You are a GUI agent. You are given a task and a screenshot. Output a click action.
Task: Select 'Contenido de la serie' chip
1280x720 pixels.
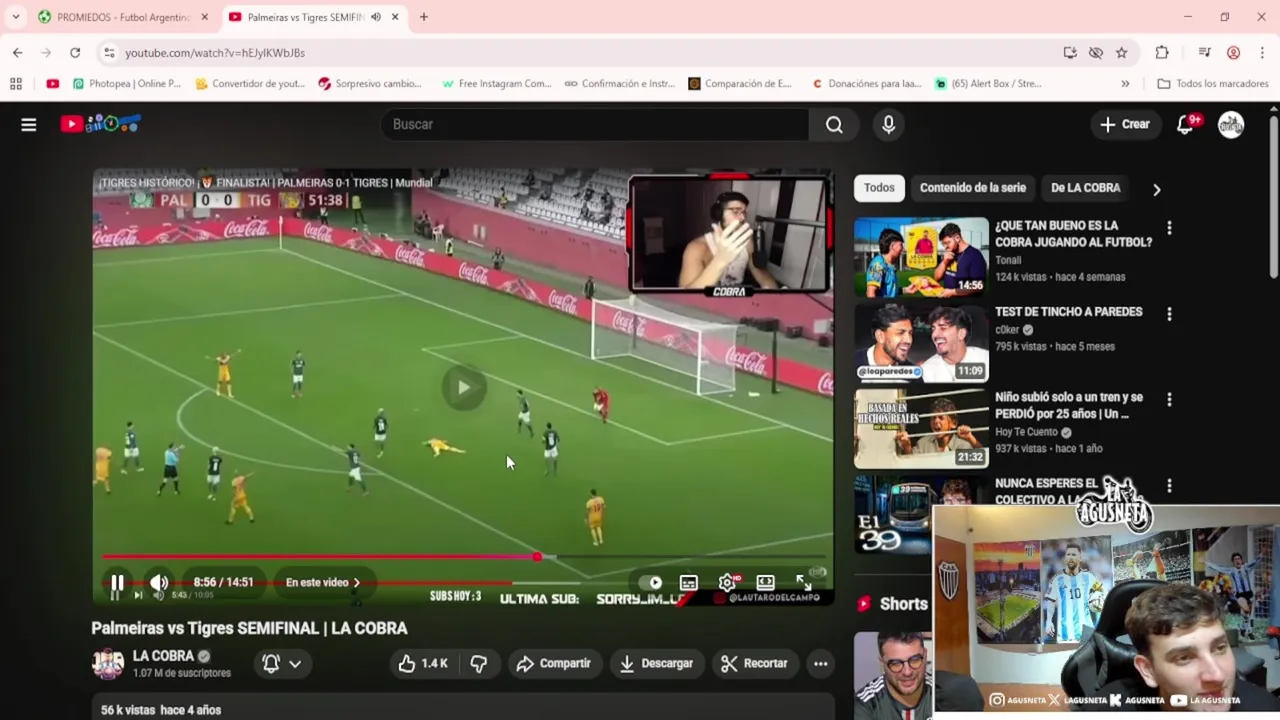point(973,188)
